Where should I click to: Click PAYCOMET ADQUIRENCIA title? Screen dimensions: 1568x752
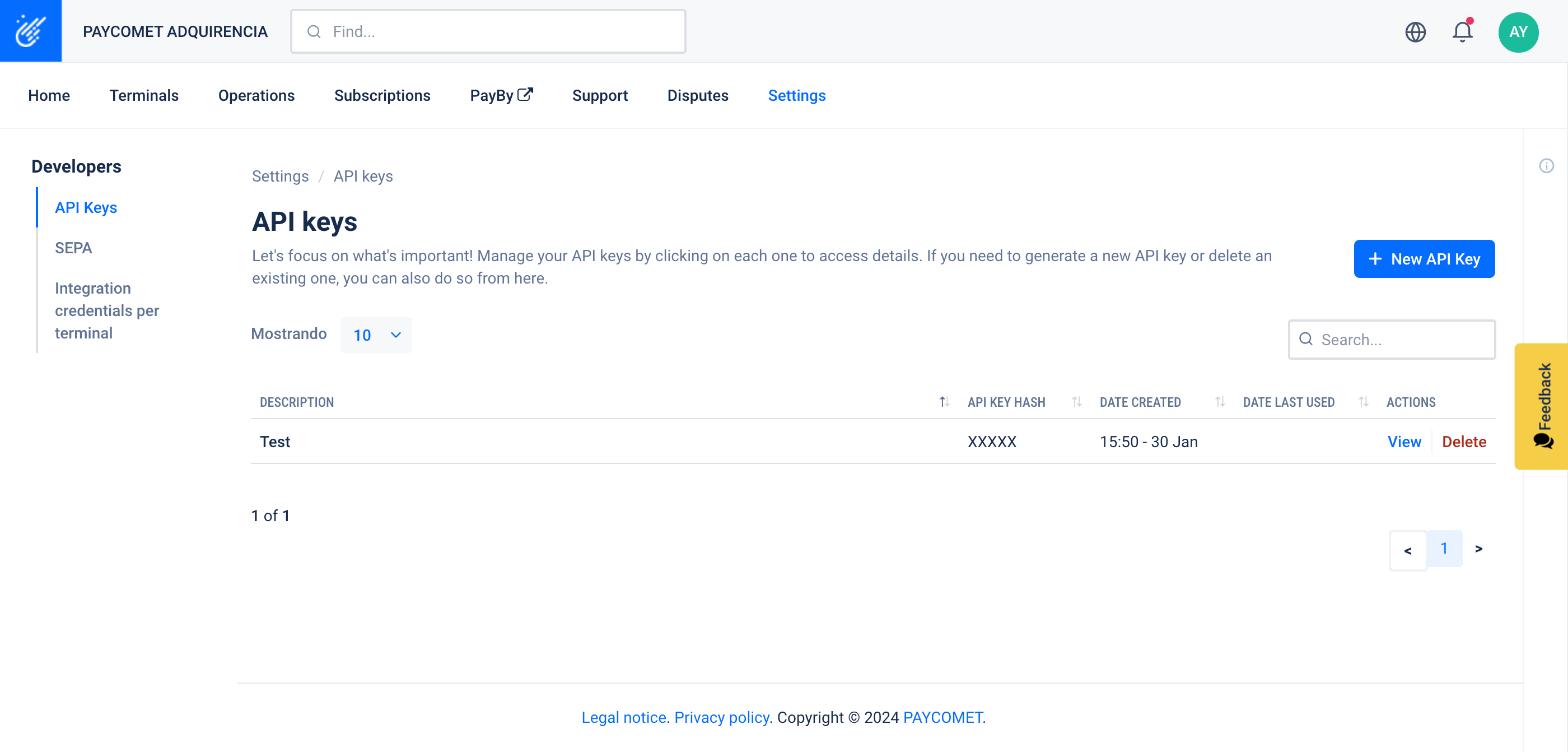[175, 32]
